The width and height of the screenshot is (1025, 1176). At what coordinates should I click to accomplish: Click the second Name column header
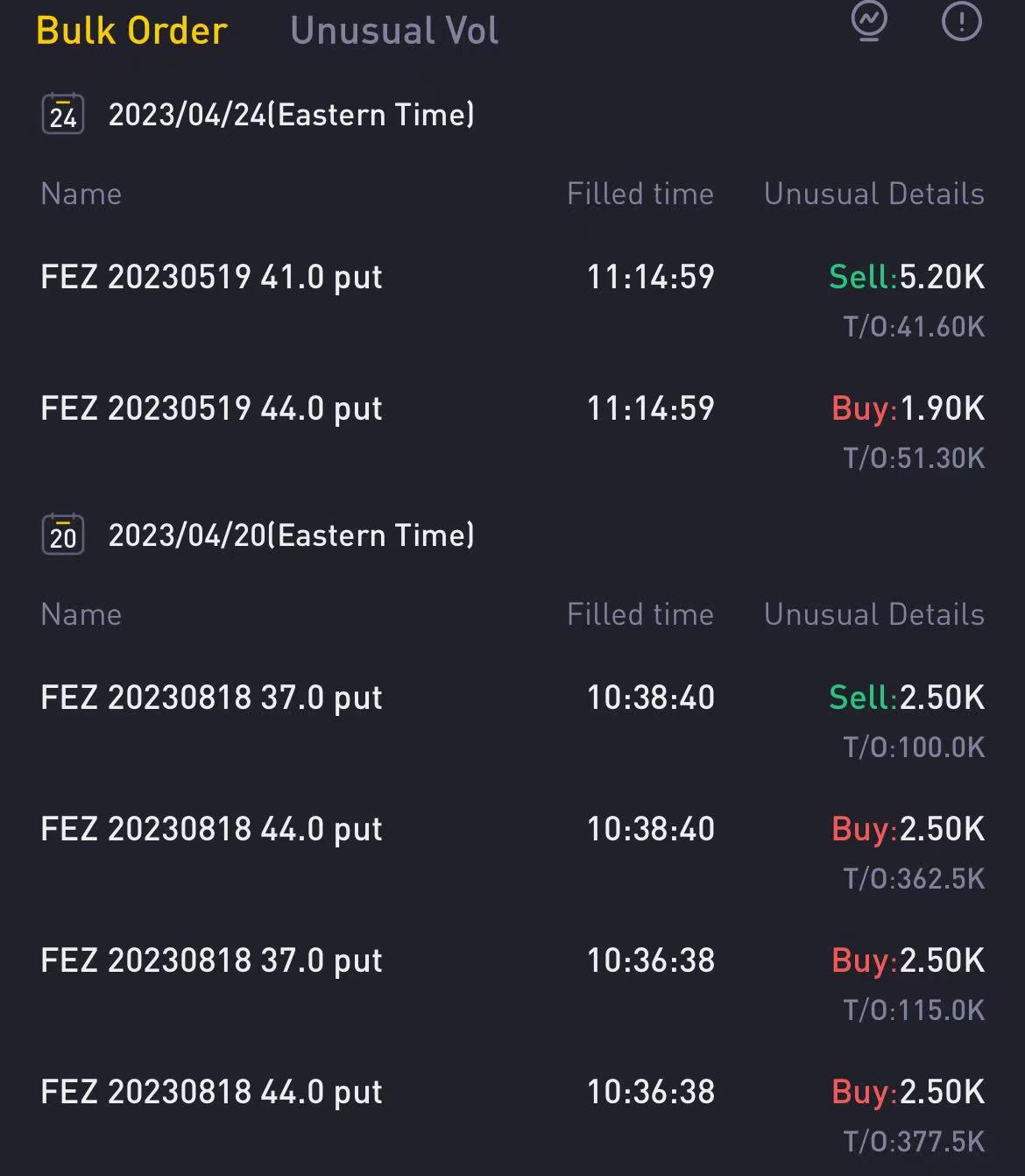[x=81, y=614]
